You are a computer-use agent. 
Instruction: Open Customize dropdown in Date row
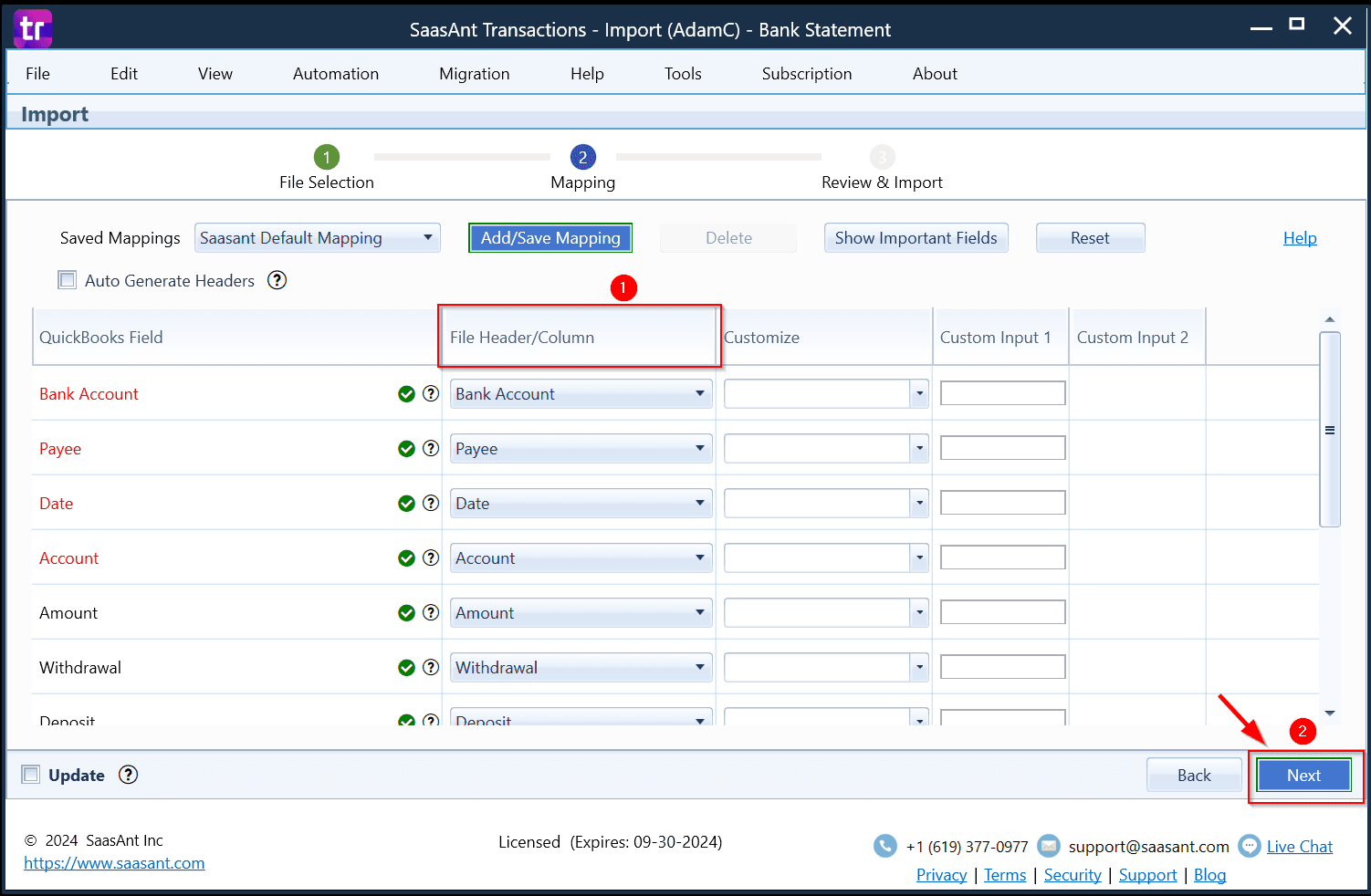[x=919, y=503]
